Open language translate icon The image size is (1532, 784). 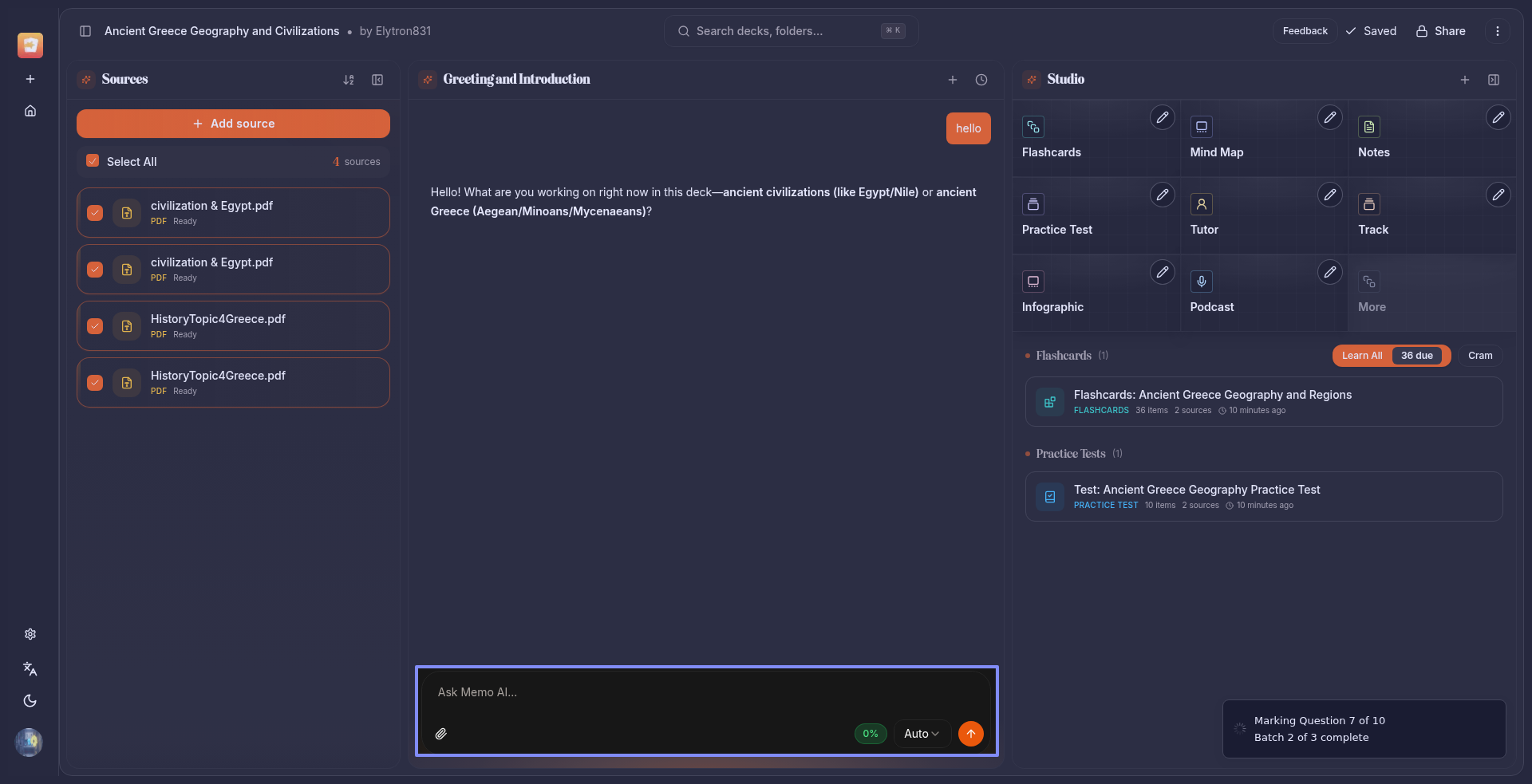[30, 668]
